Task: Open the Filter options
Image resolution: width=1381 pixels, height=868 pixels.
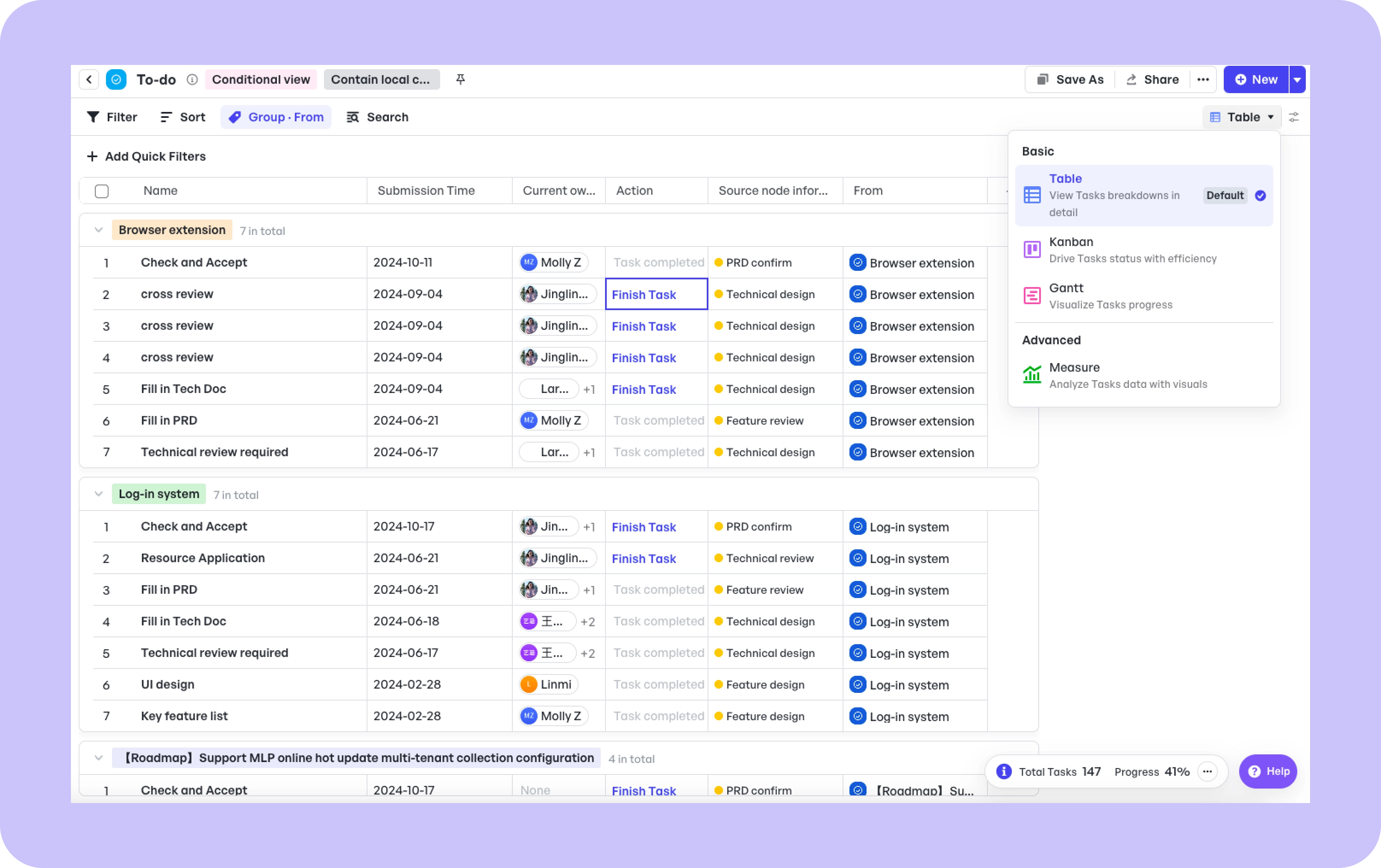Action: (112, 117)
